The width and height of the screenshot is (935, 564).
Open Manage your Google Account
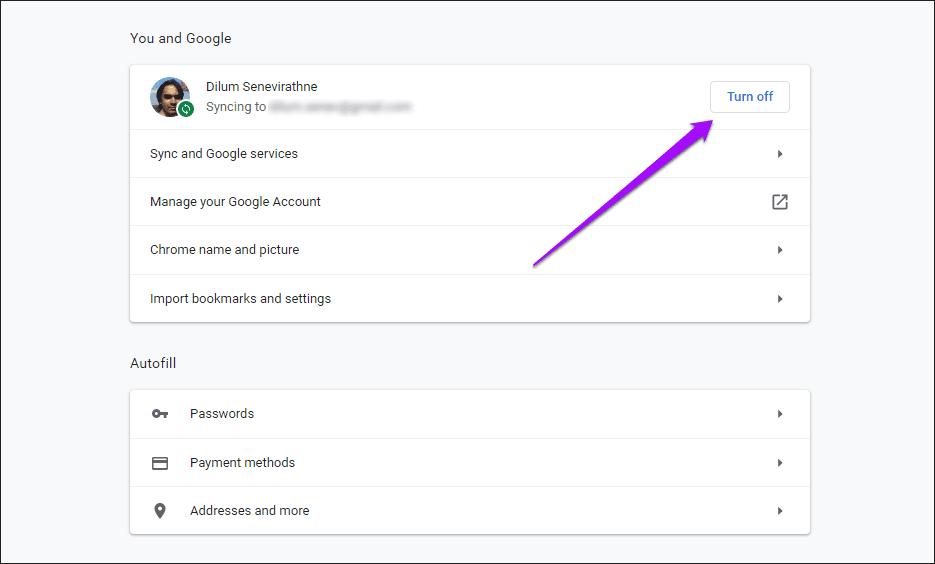click(470, 202)
